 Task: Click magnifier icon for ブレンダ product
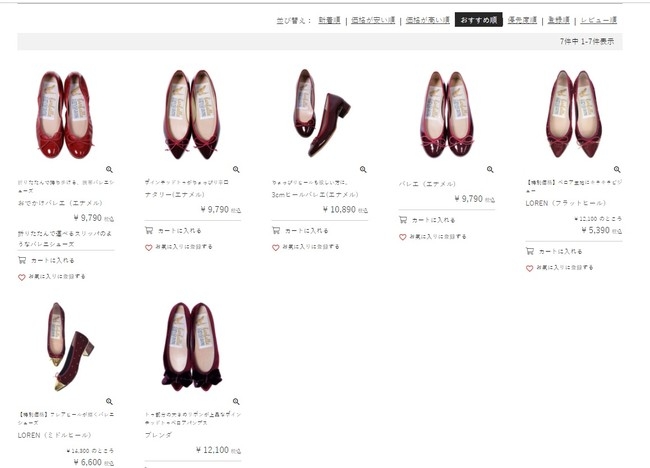pos(236,401)
